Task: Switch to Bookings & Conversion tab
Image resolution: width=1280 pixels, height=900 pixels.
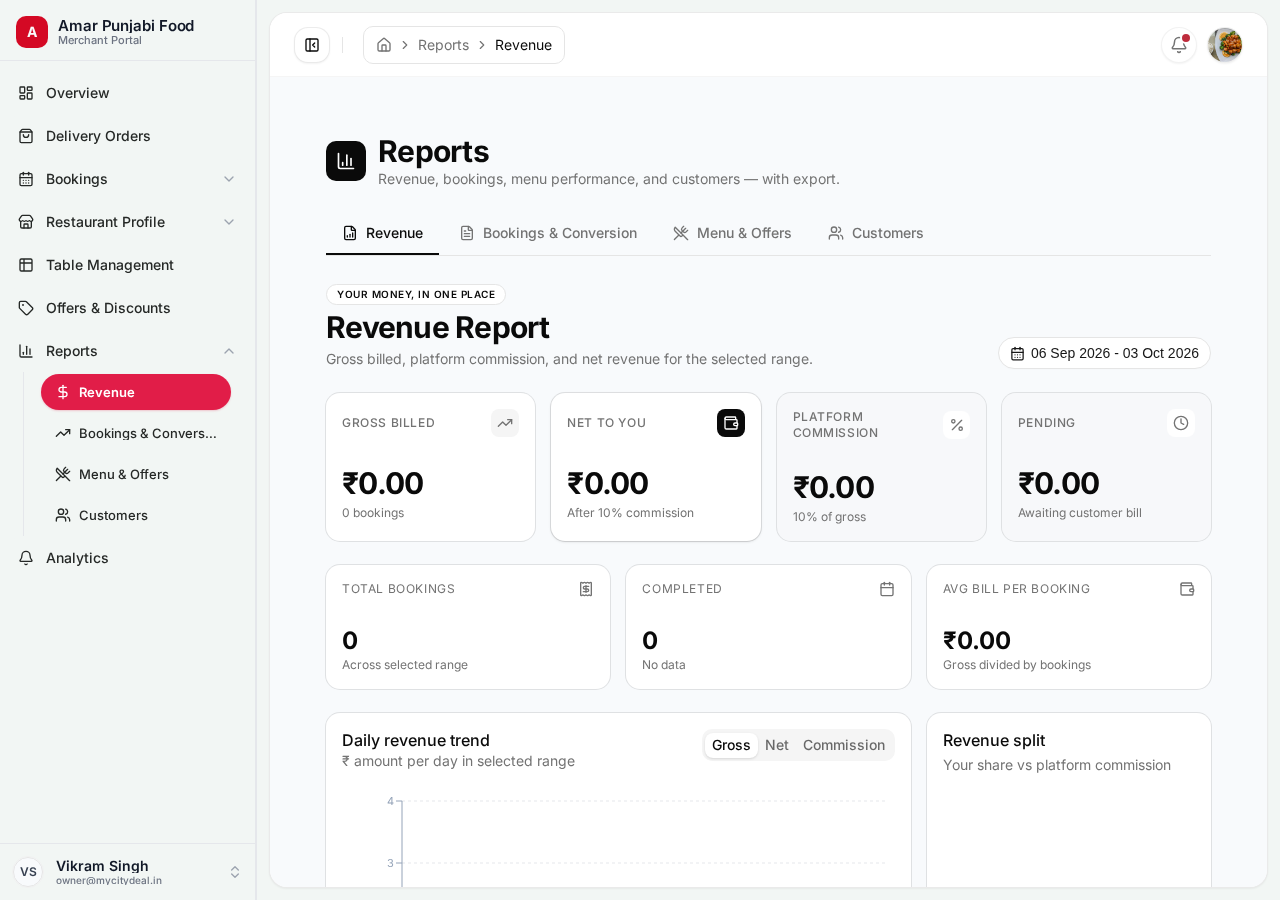Action: pos(548,233)
